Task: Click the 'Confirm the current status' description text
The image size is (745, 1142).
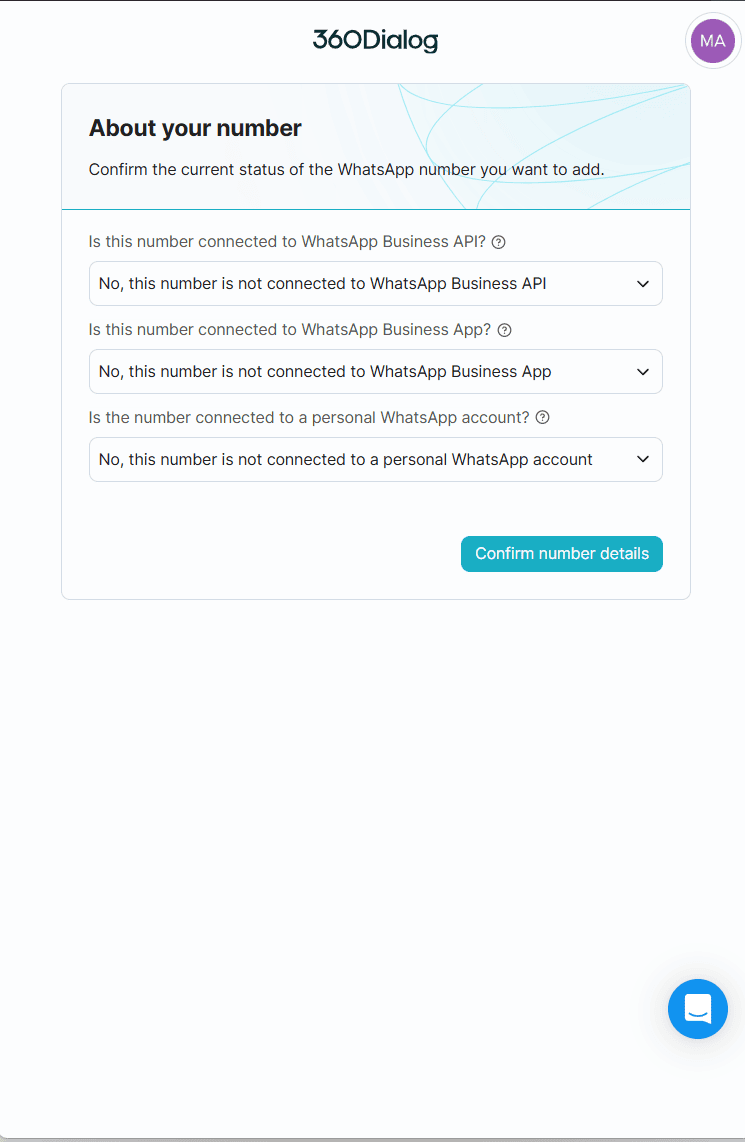Action: [346, 169]
